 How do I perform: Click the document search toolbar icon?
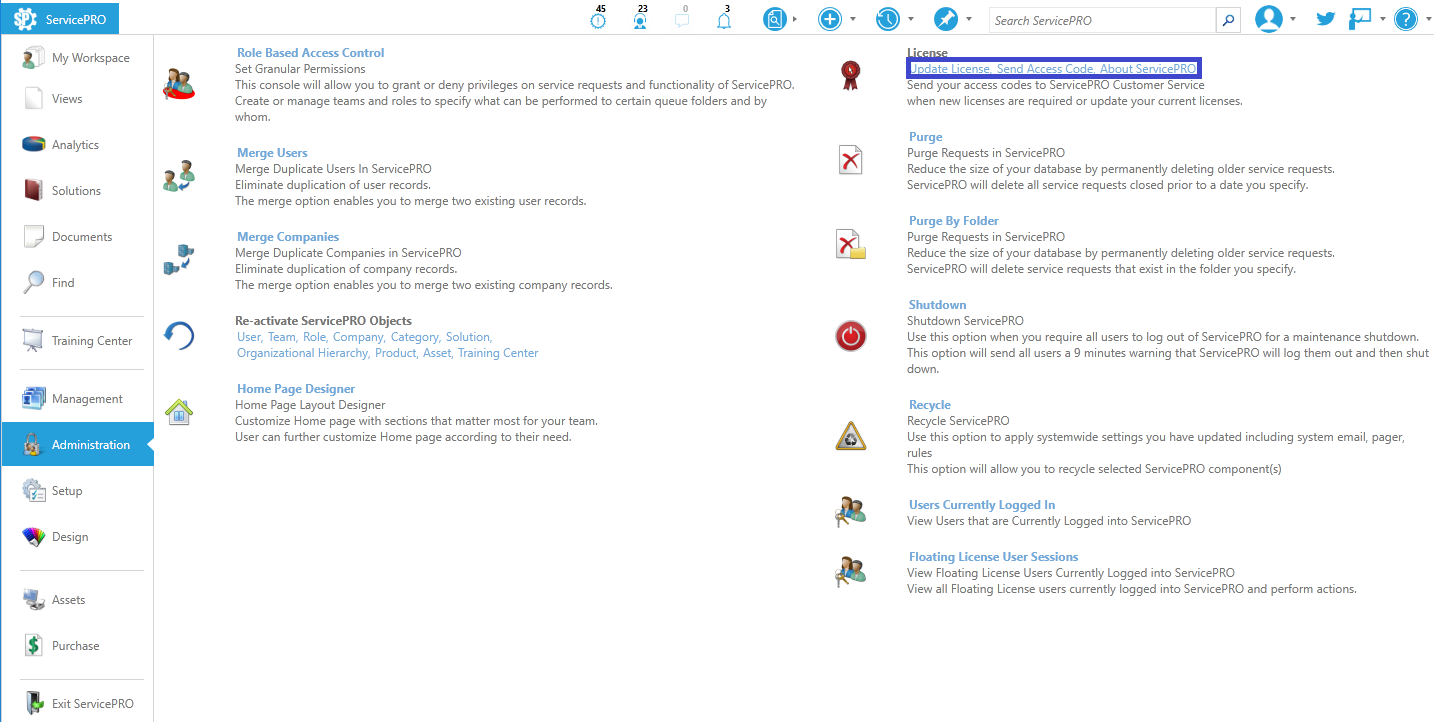tap(775, 19)
